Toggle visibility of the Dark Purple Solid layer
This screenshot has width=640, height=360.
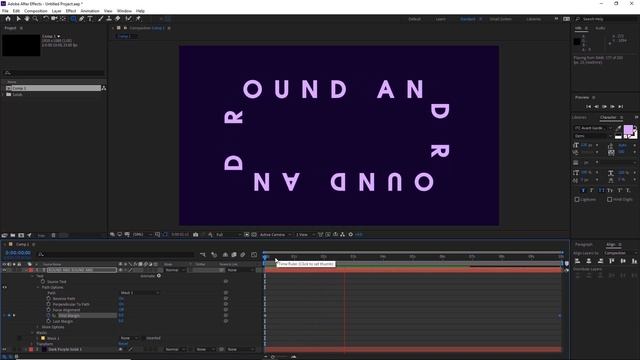4,349
